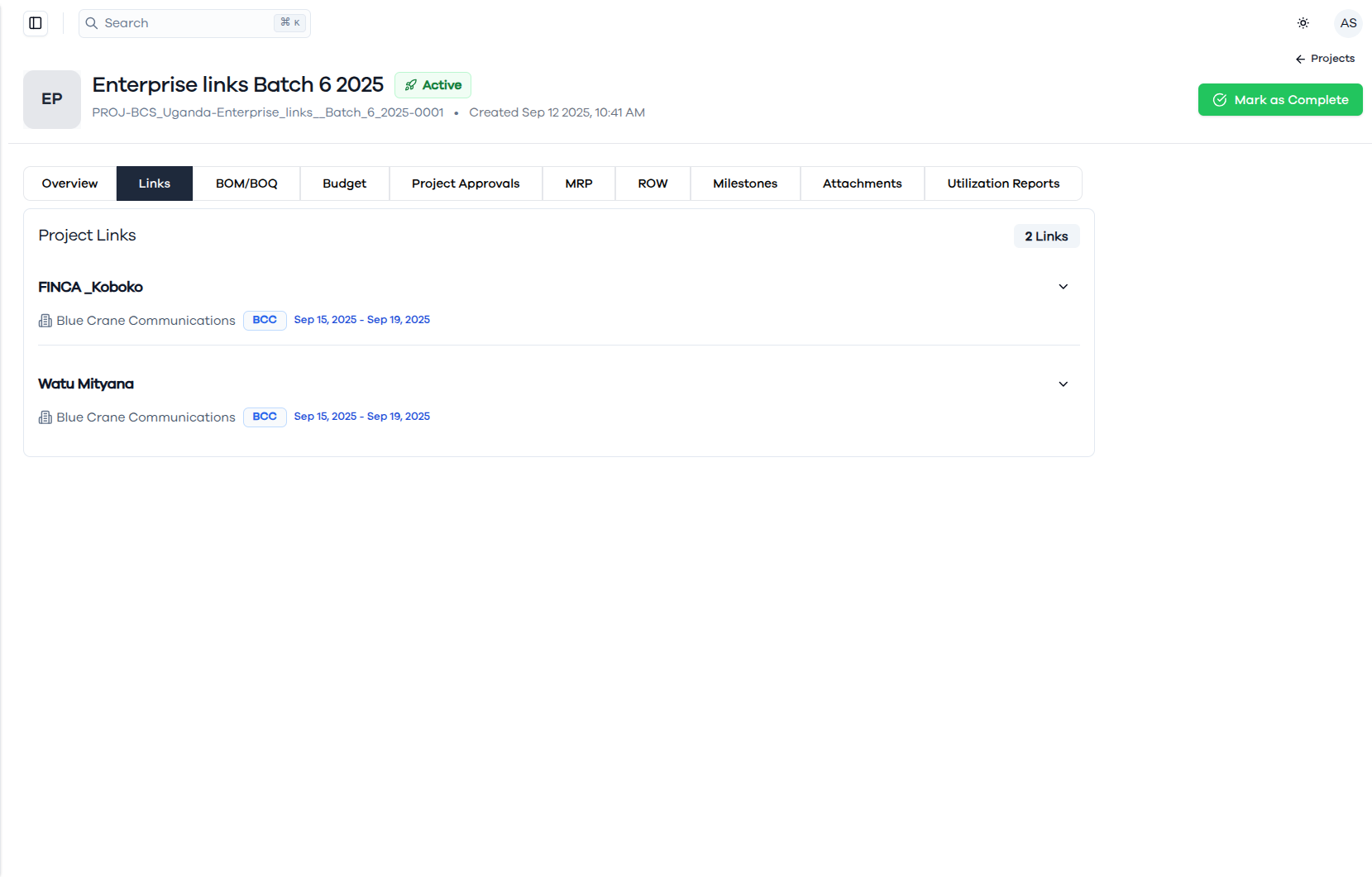Click the building icon beside FINCA _Koboko's company
The width and height of the screenshot is (1372, 877).
coord(45,321)
